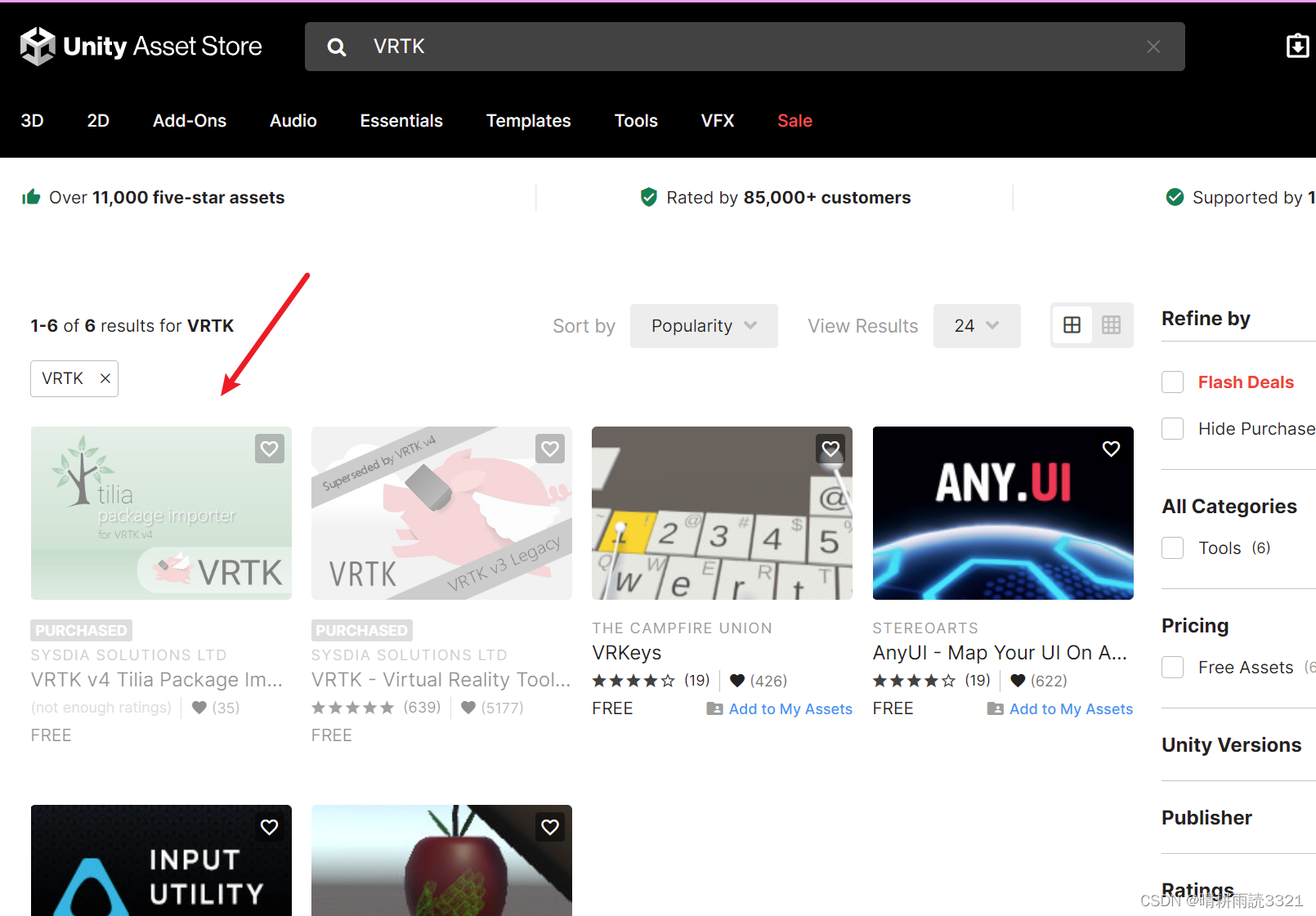This screenshot has width=1316, height=916.
Task: Add VRKeys to My Assets
Action: [780, 709]
